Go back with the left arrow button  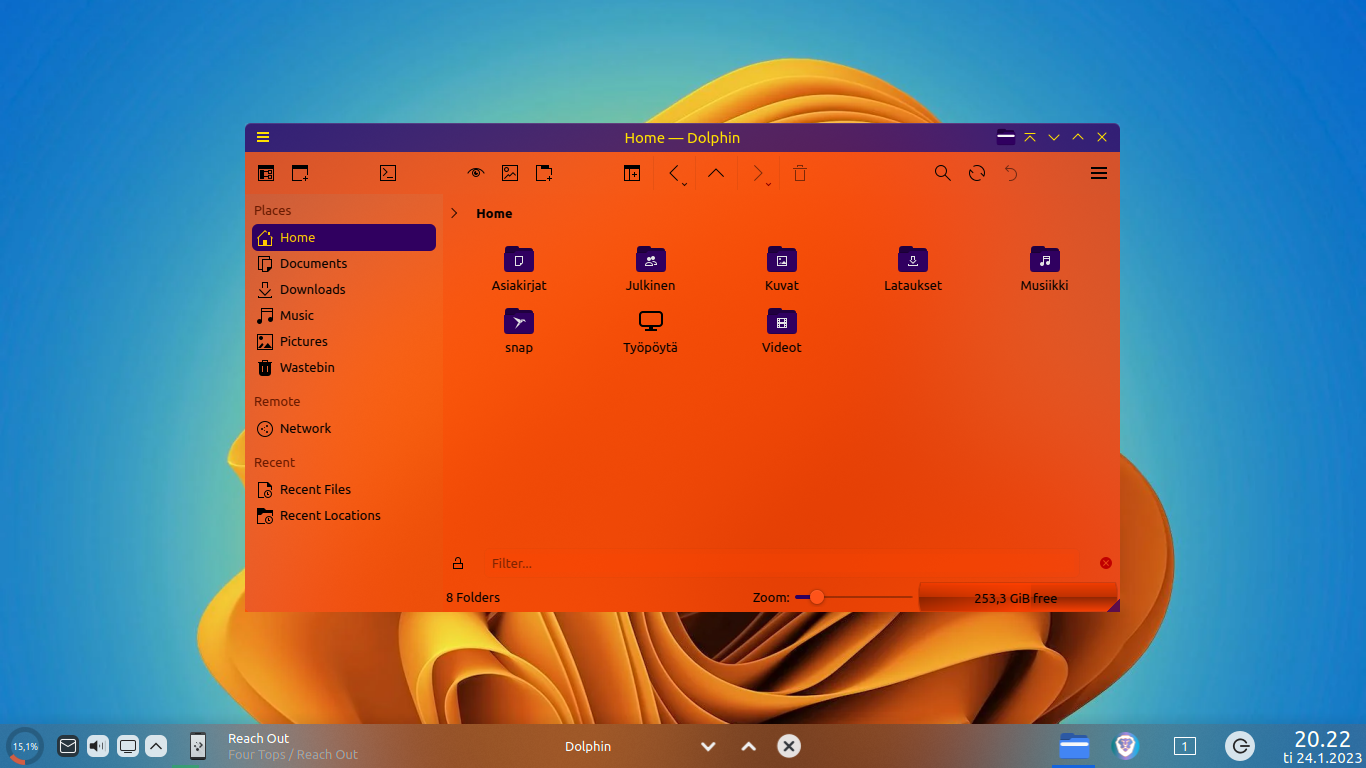[675, 173]
